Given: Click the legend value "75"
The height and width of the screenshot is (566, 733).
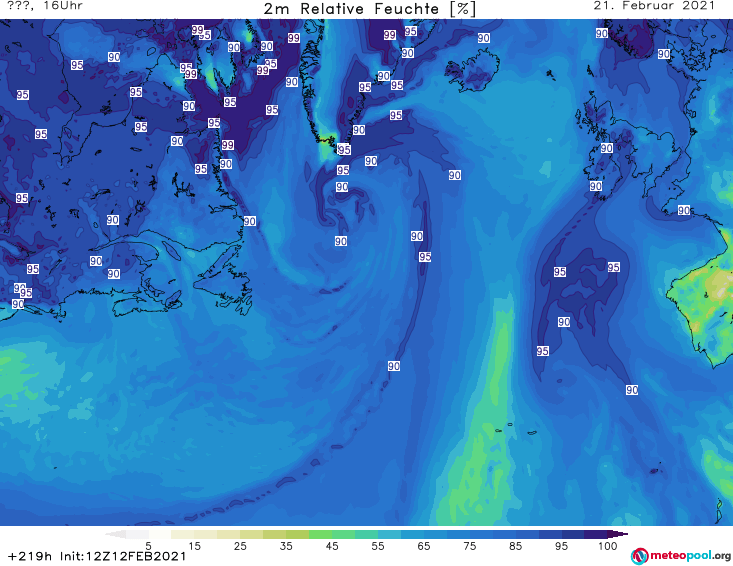Looking at the screenshot, I should pyautogui.click(x=470, y=546).
